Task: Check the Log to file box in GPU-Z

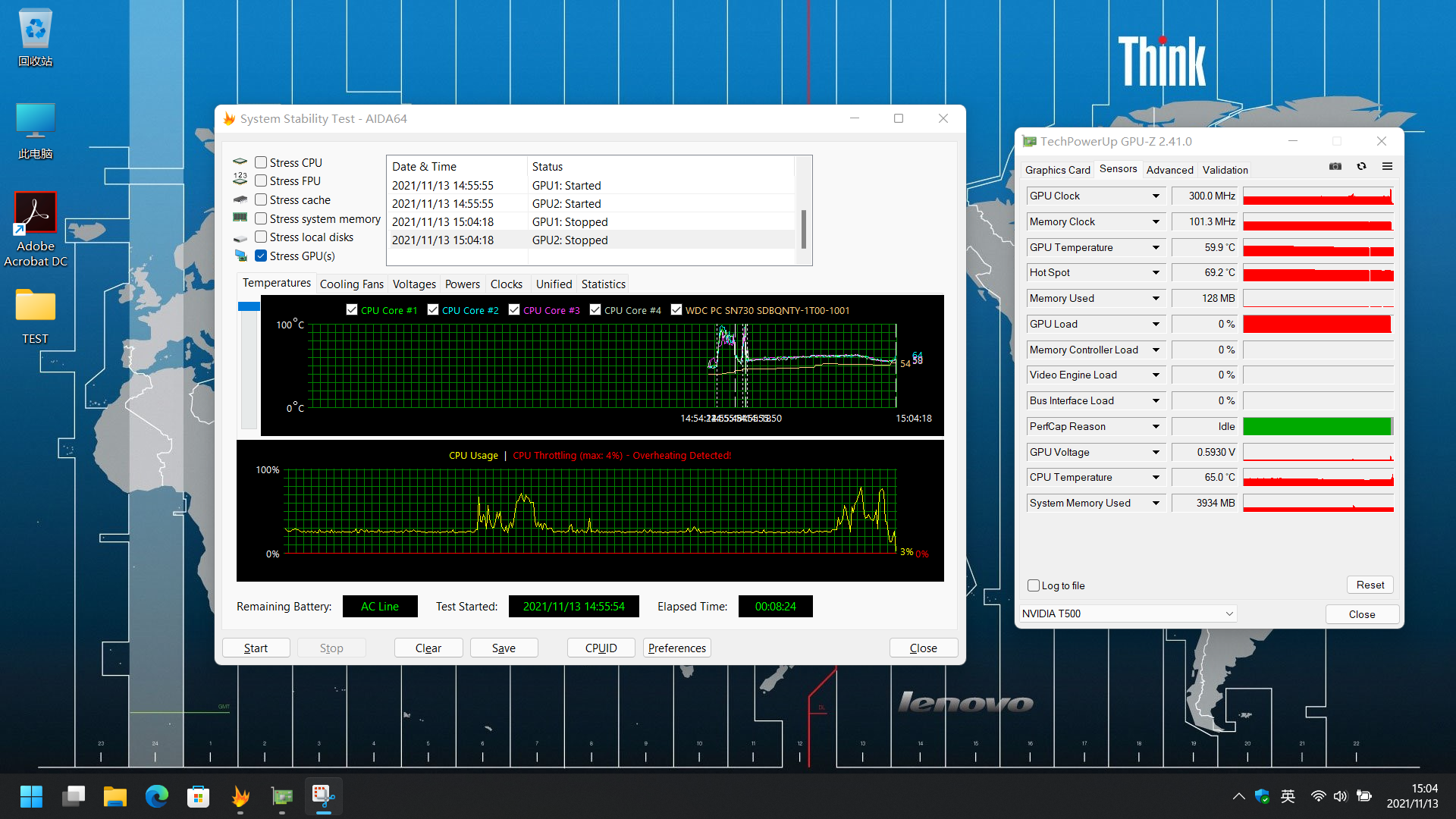Action: (x=1034, y=585)
